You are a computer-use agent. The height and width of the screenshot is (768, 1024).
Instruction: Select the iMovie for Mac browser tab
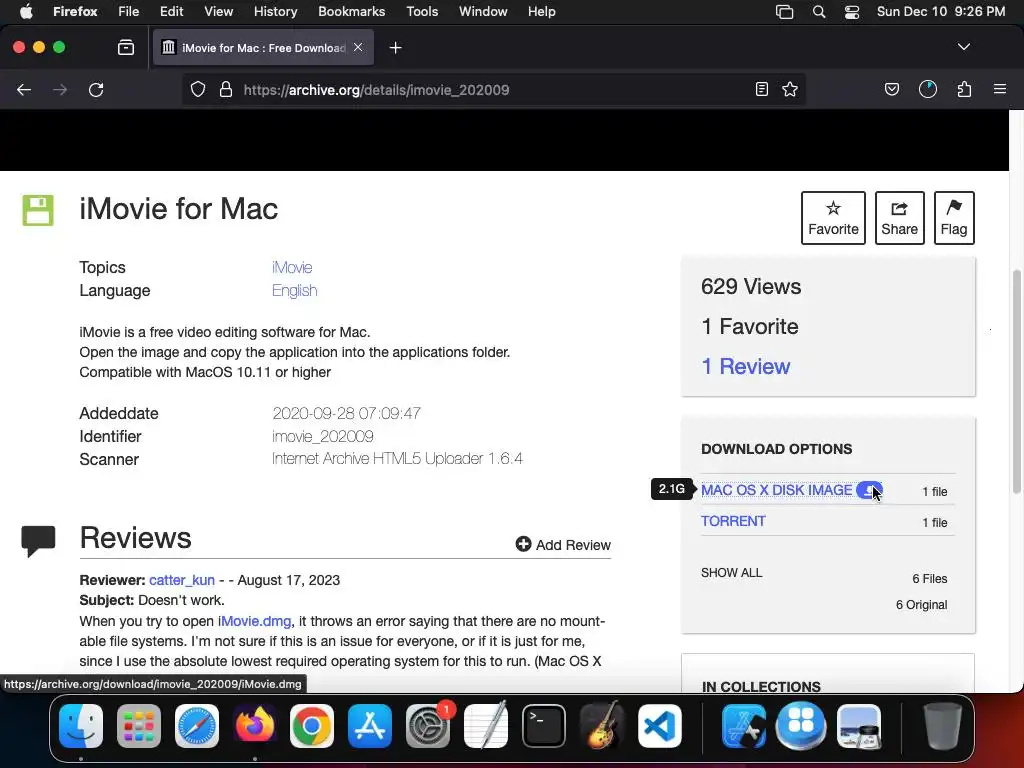pos(263,48)
